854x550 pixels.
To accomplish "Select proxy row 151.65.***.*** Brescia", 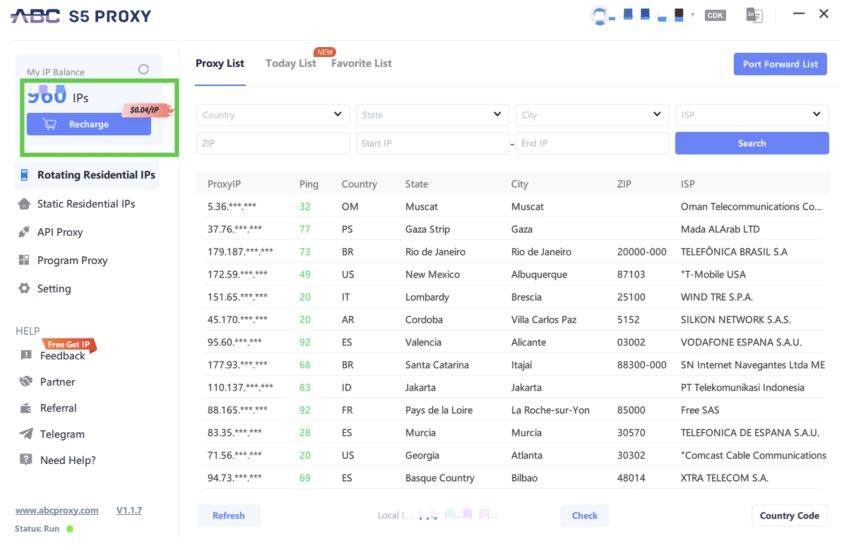I will 513,297.
